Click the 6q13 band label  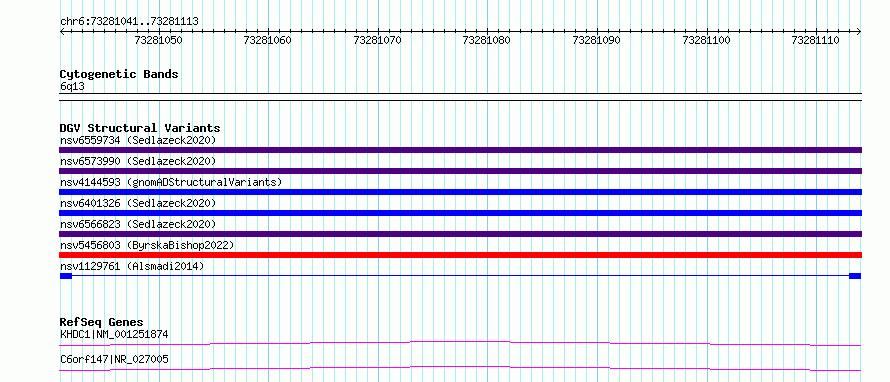tap(72, 87)
